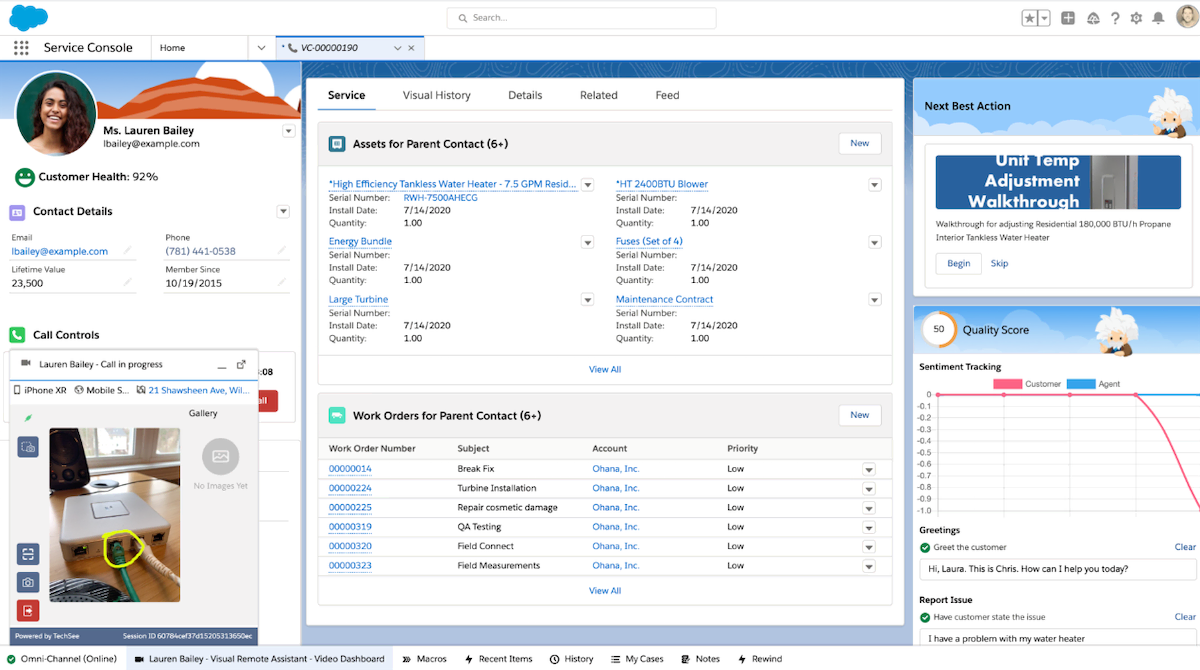The image size is (1200, 670).
Task: Open the favorites list dropdown arrow
Action: pyautogui.click(x=1044, y=18)
